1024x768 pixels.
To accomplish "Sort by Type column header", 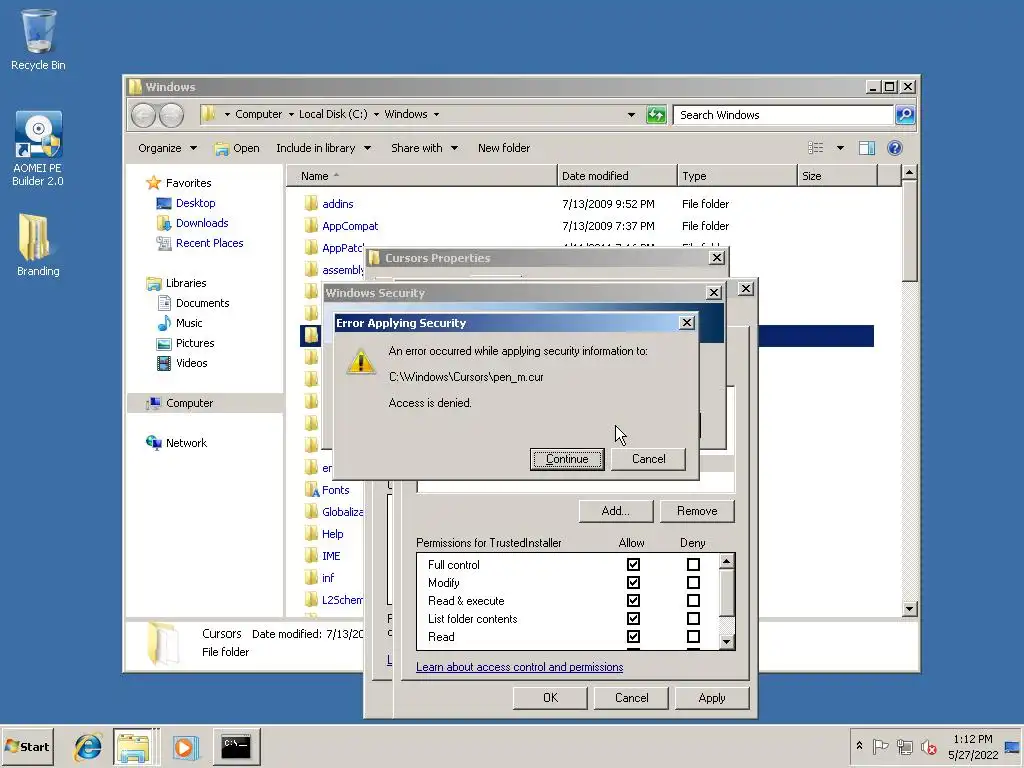I will (737, 176).
